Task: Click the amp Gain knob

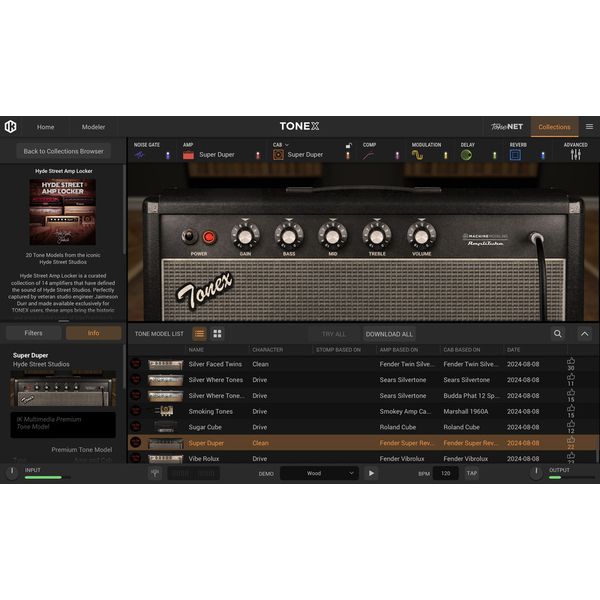Action: [x=245, y=236]
